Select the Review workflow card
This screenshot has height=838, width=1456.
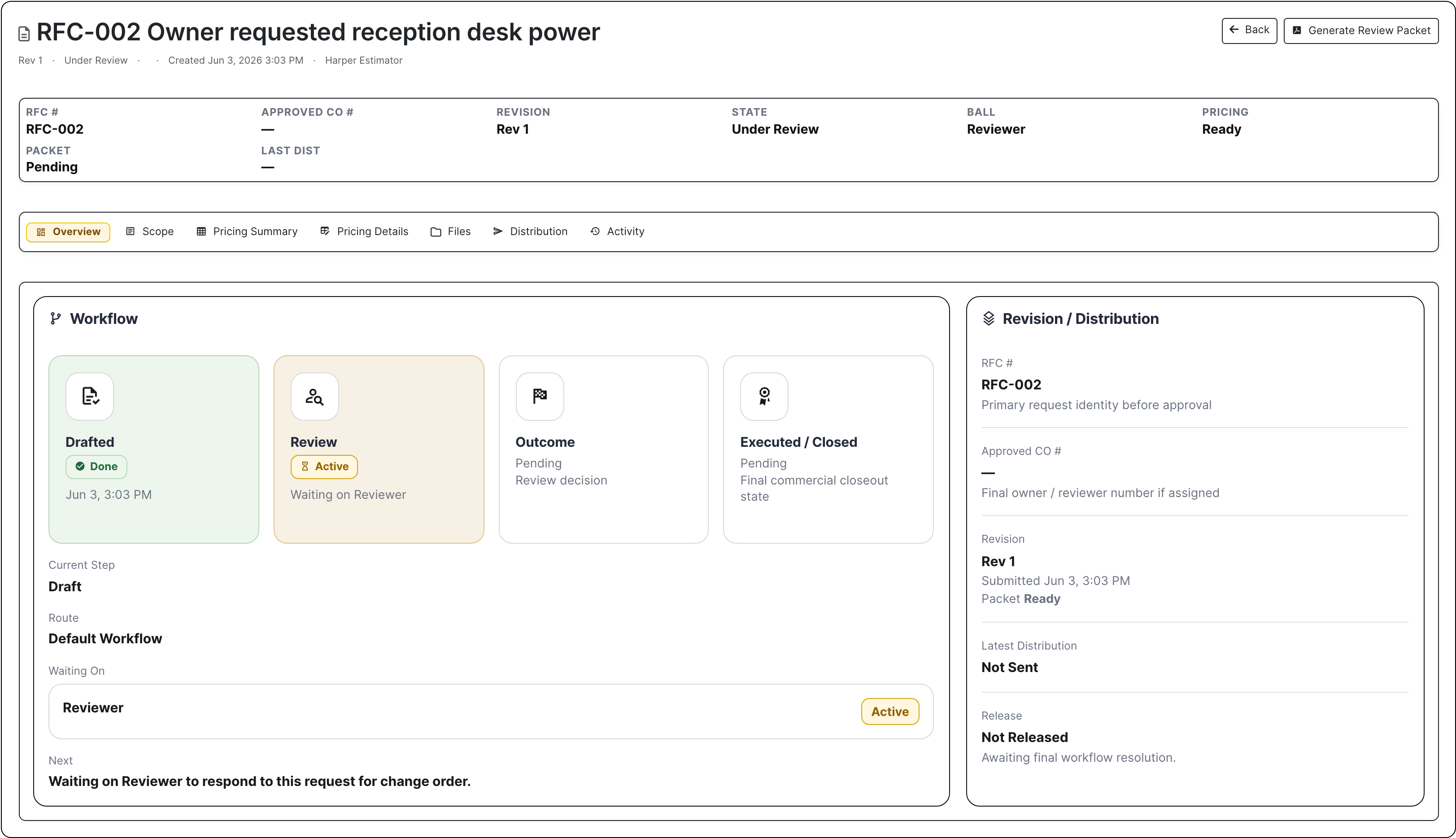pos(379,450)
